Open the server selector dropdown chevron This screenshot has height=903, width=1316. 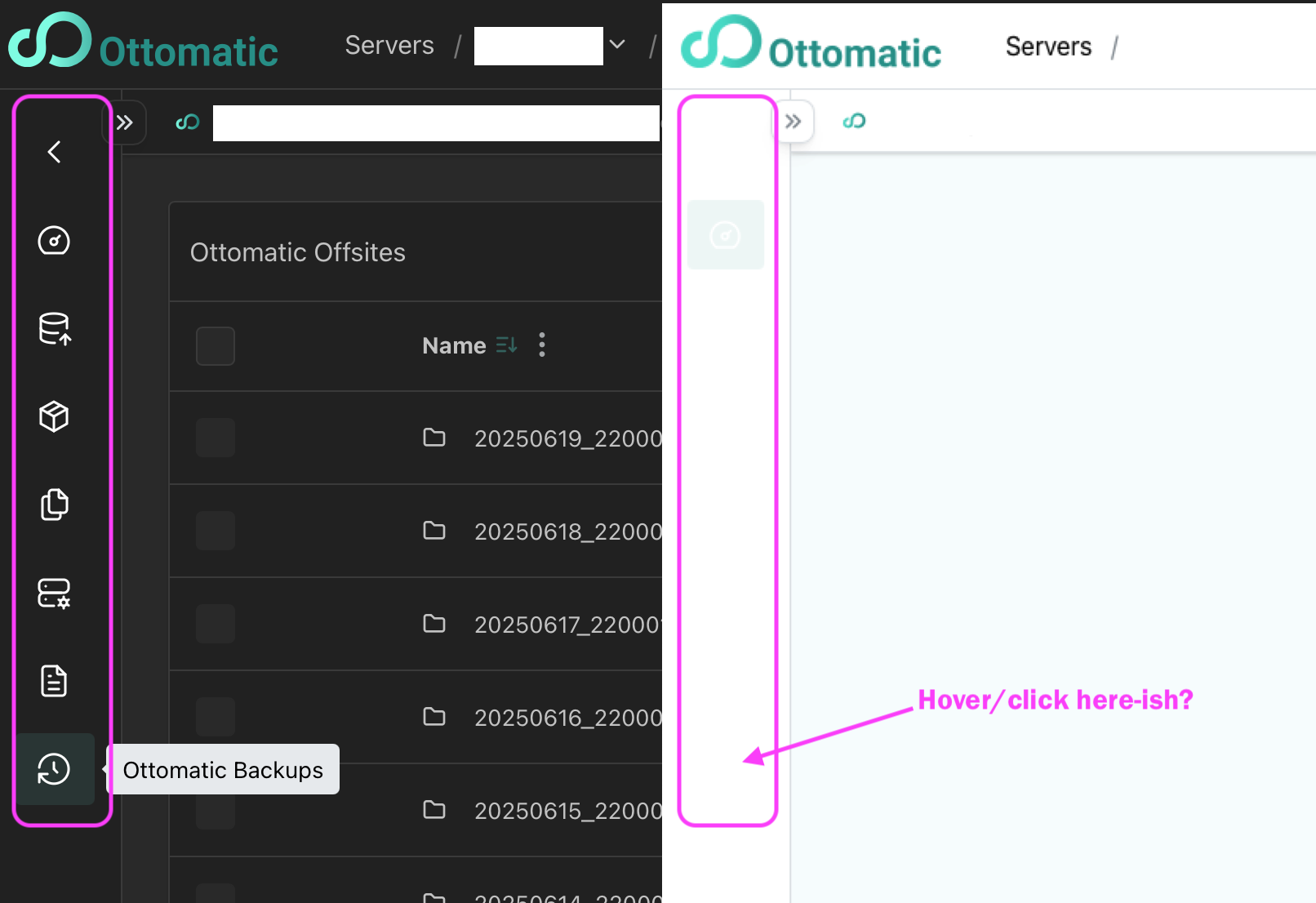tap(617, 44)
